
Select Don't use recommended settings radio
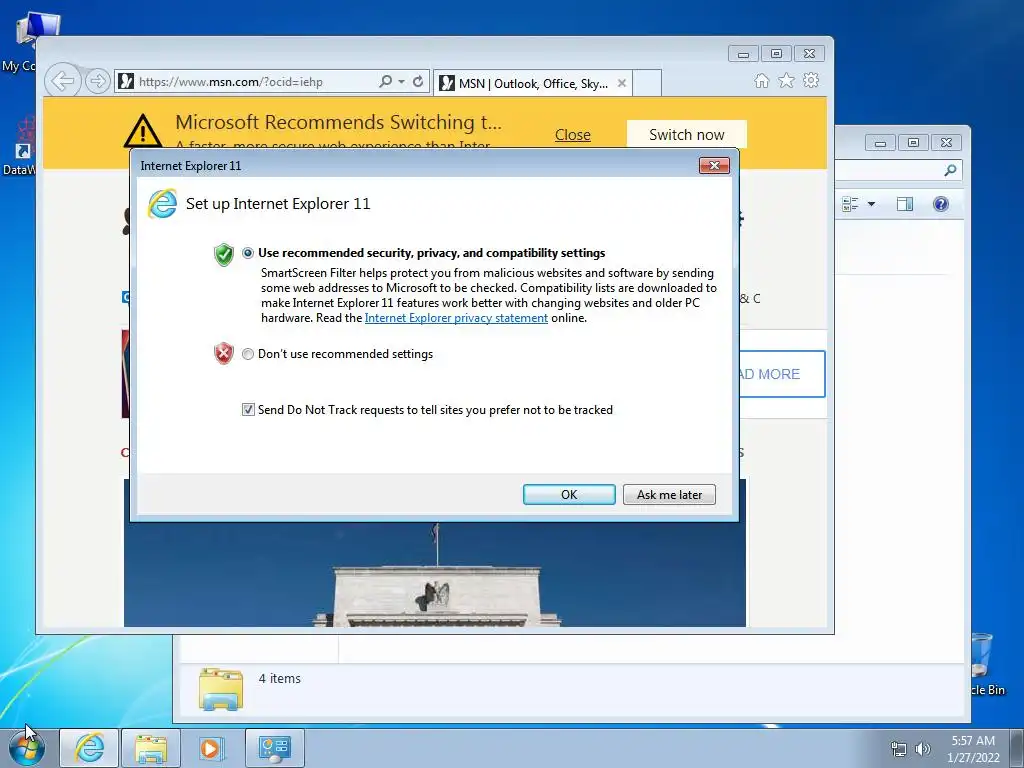pyautogui.click(x=248, y=354)
